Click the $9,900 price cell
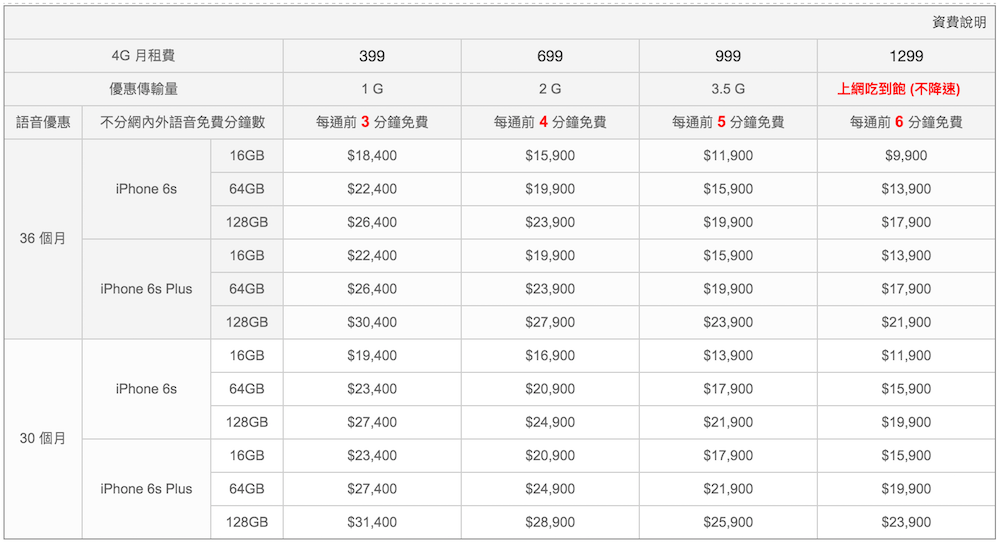Viewport: 1000px width, 543px height. tap(906, 156)
